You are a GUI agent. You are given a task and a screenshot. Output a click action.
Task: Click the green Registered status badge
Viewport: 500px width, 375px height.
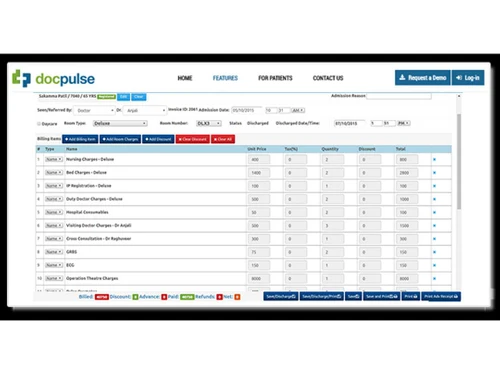[106, 97]
